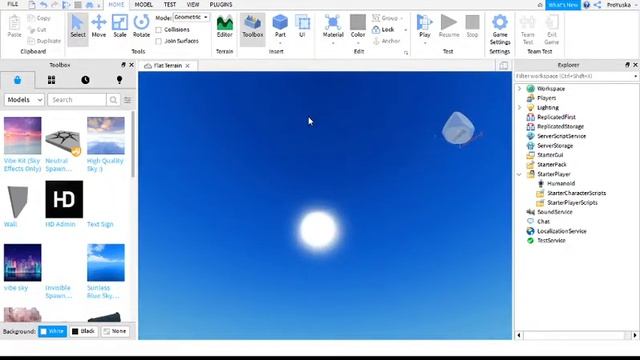Click the Play test button
The height and width of the screenshot is (360, 640).
click(424, 25)
